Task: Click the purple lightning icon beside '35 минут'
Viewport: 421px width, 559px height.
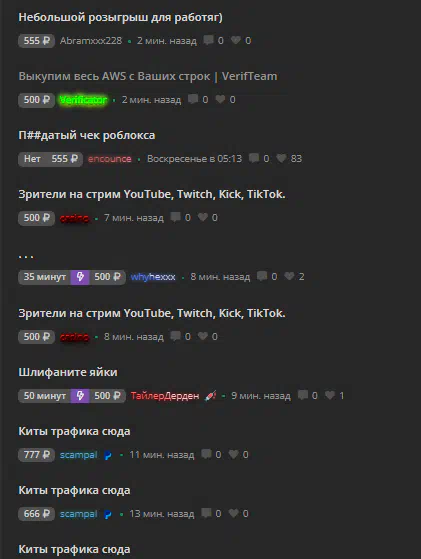Action: pos(80,277)
